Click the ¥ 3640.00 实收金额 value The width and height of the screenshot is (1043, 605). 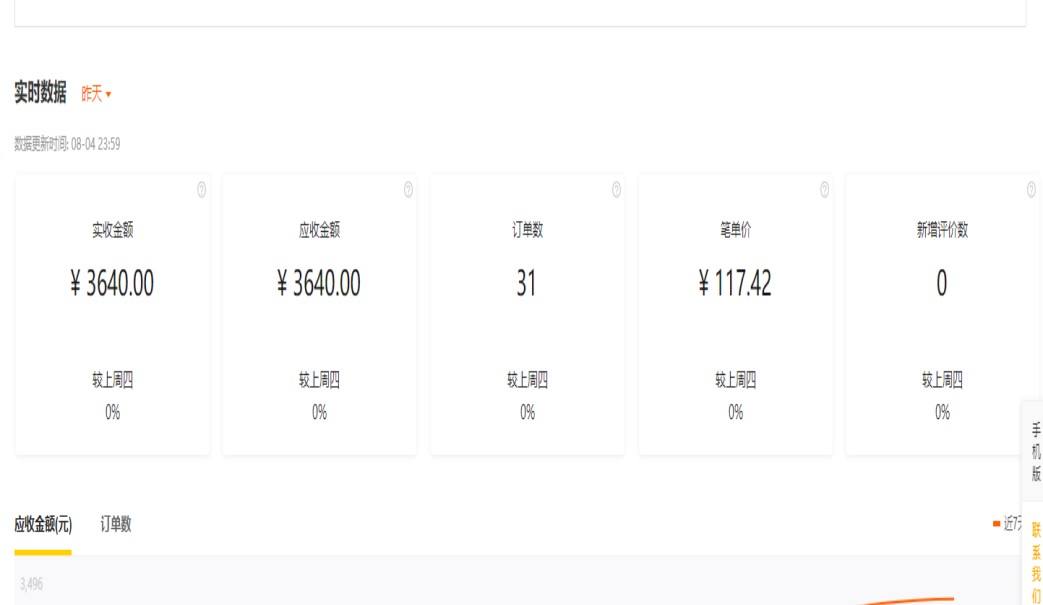coord(112,284)
